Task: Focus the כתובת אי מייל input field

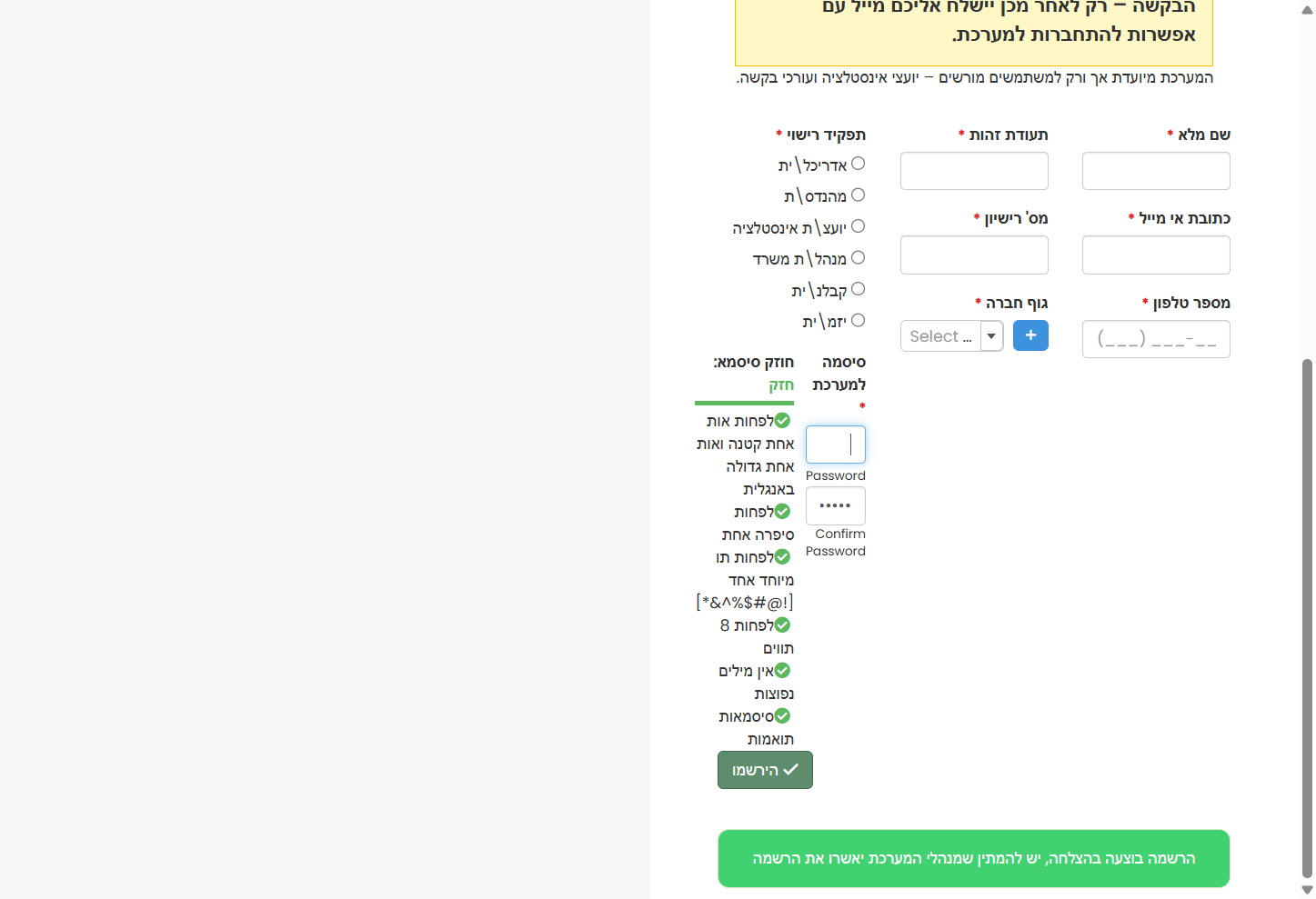Action: coord(1156,255)
